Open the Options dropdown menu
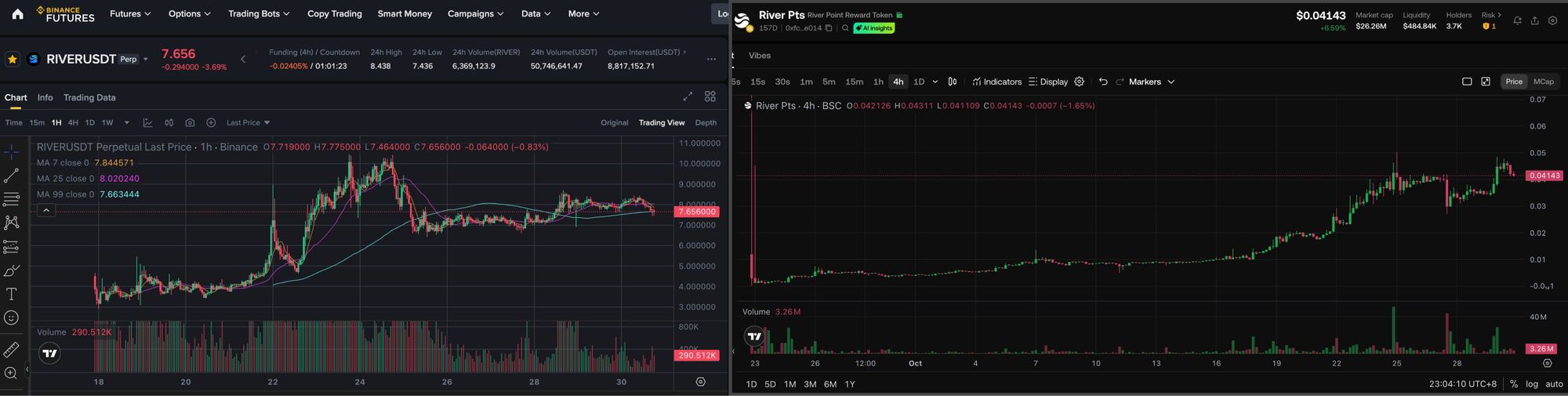 click(x=189, y=13)
